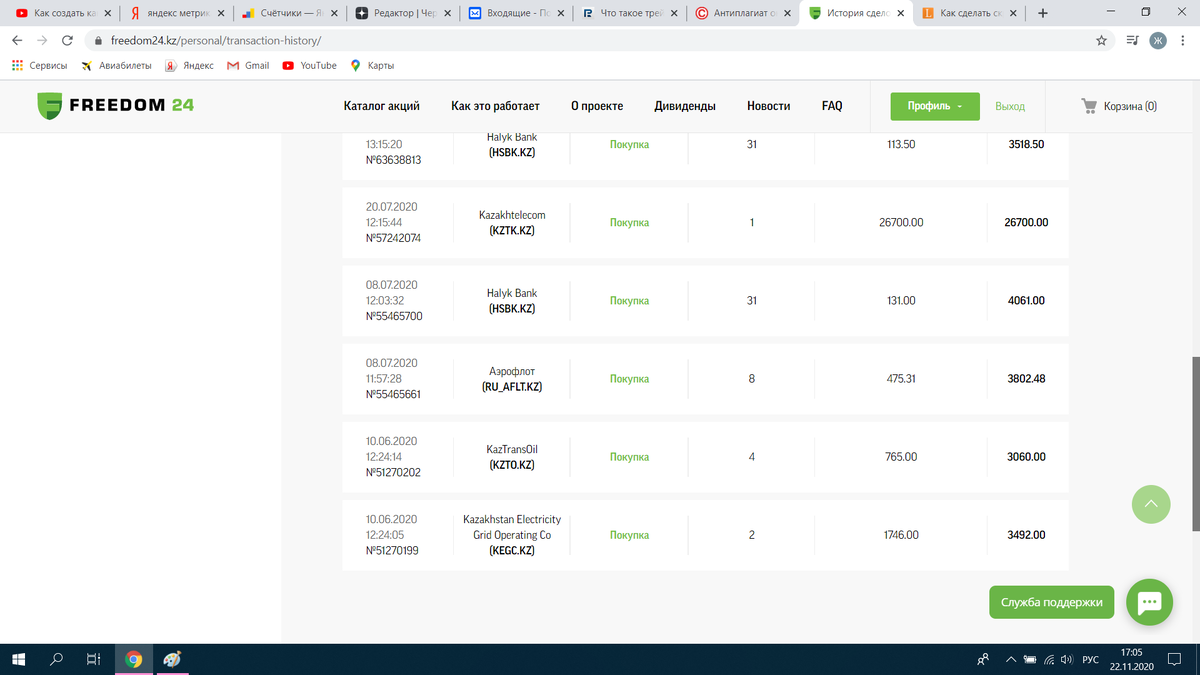Click Kazakhtelecom (KZTK.KZ) stock name
This screenshot has height=675, width=1200.
(x=512, y=222)
